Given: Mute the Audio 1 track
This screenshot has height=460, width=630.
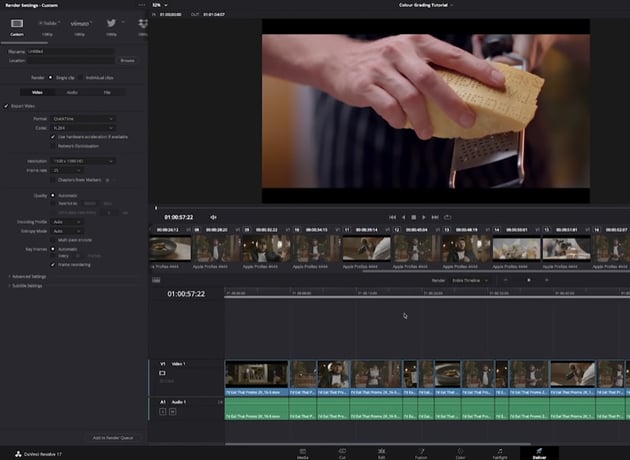Looking at the screenshot, I should click(x=172, y=411).
